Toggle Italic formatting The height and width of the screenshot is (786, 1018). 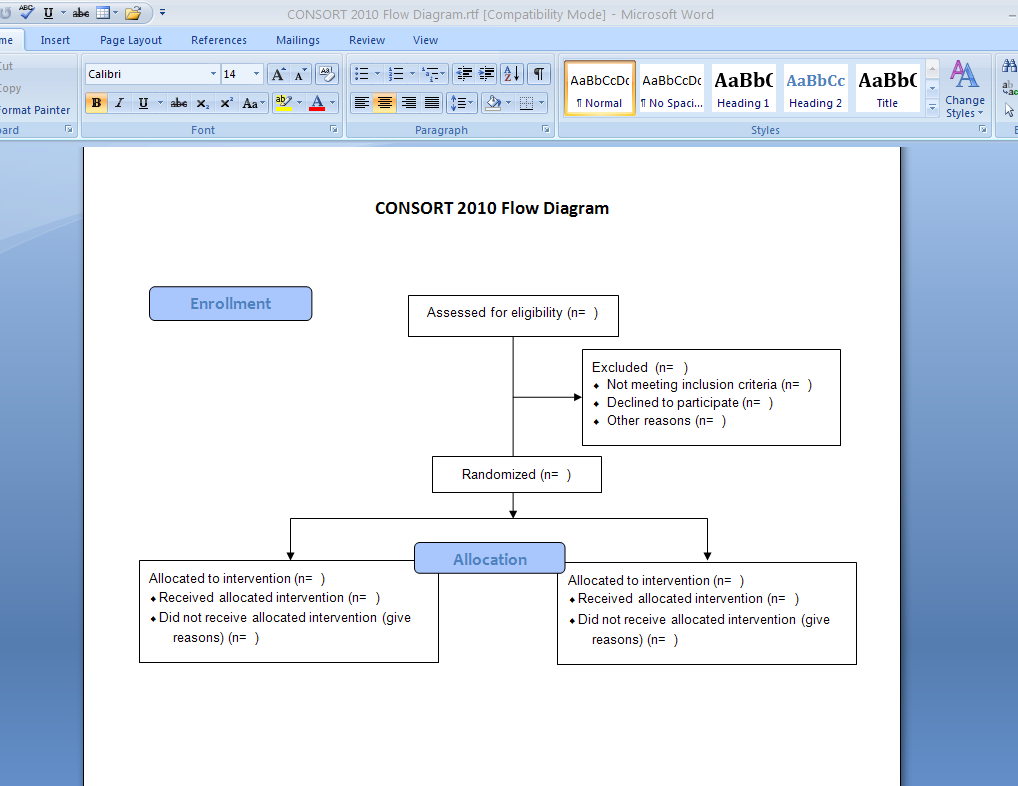coord(119,103)
